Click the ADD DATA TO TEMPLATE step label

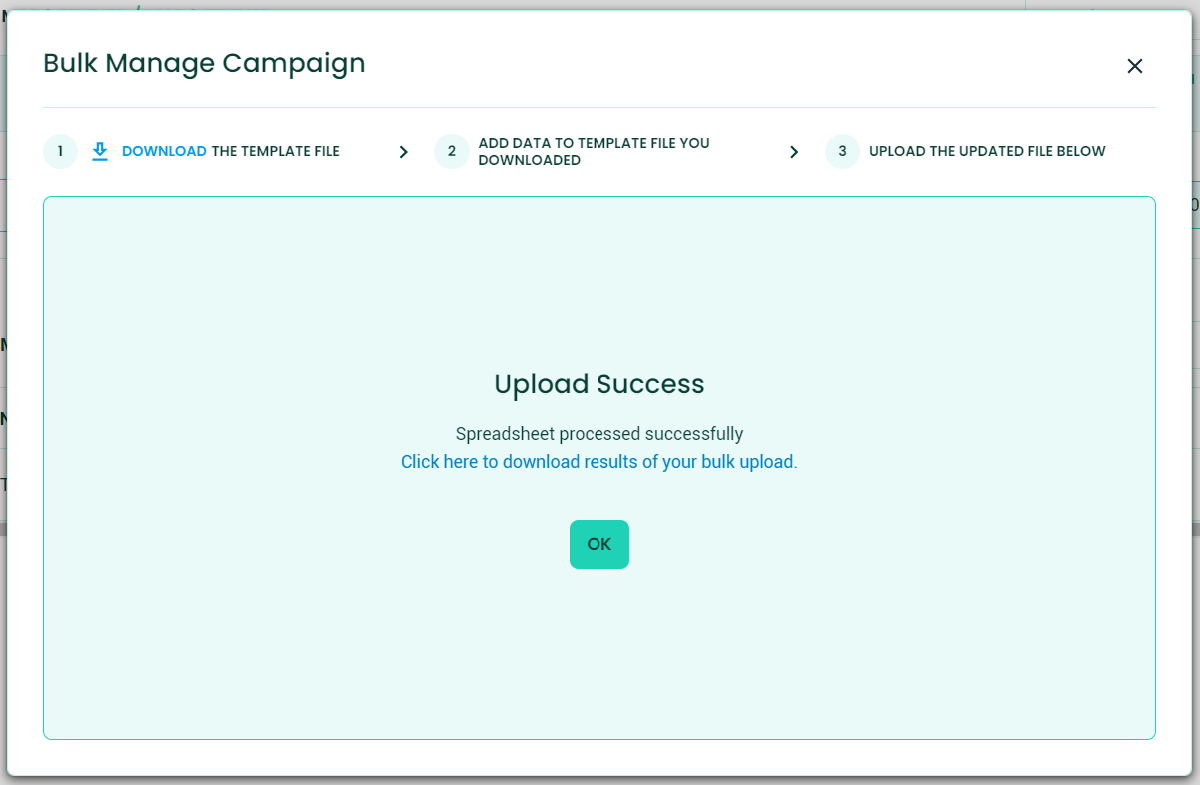pos(594,151)
